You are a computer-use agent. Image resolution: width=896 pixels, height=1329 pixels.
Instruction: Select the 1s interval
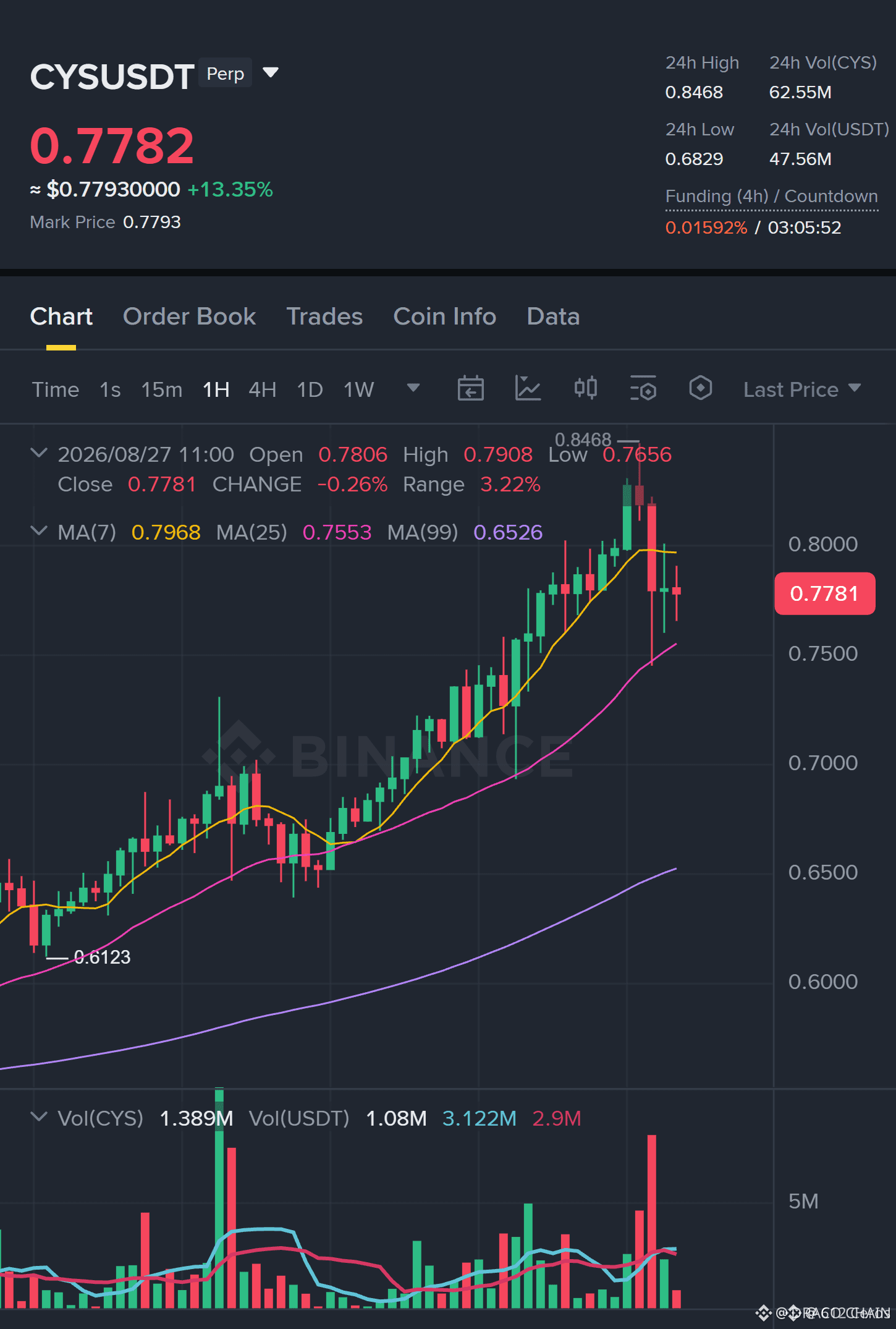point(110,389)
